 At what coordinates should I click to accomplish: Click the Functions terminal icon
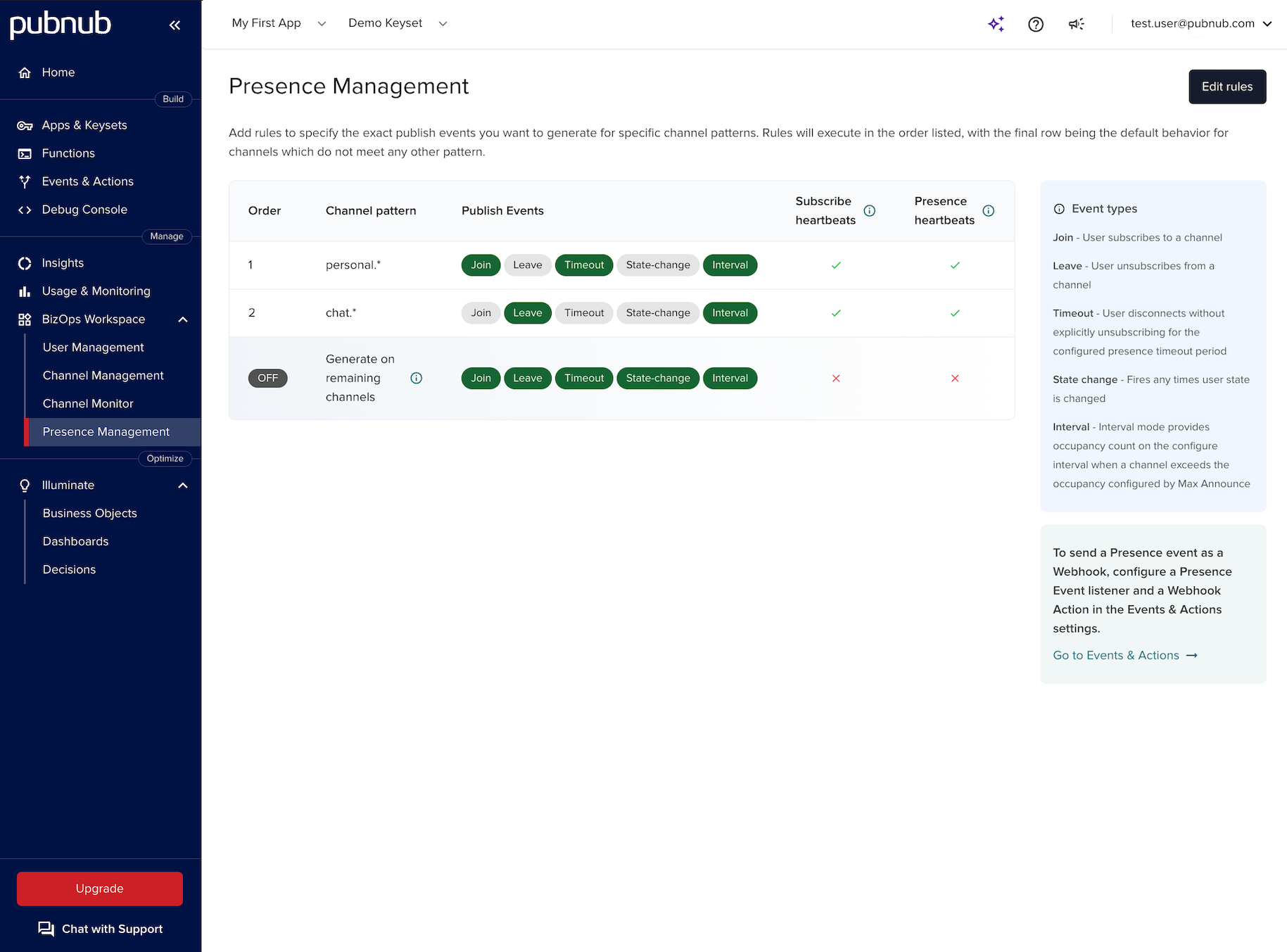(x=25, y=153)
